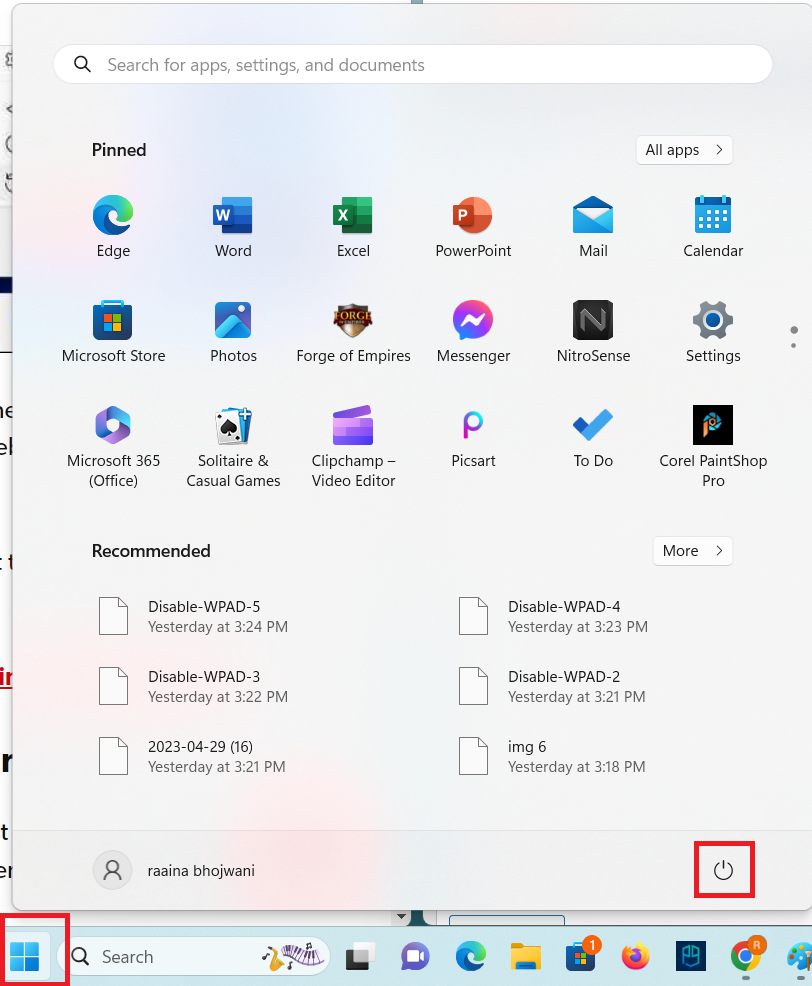Click the Power button
Screen dimensions: 812x986
point(724,869)
